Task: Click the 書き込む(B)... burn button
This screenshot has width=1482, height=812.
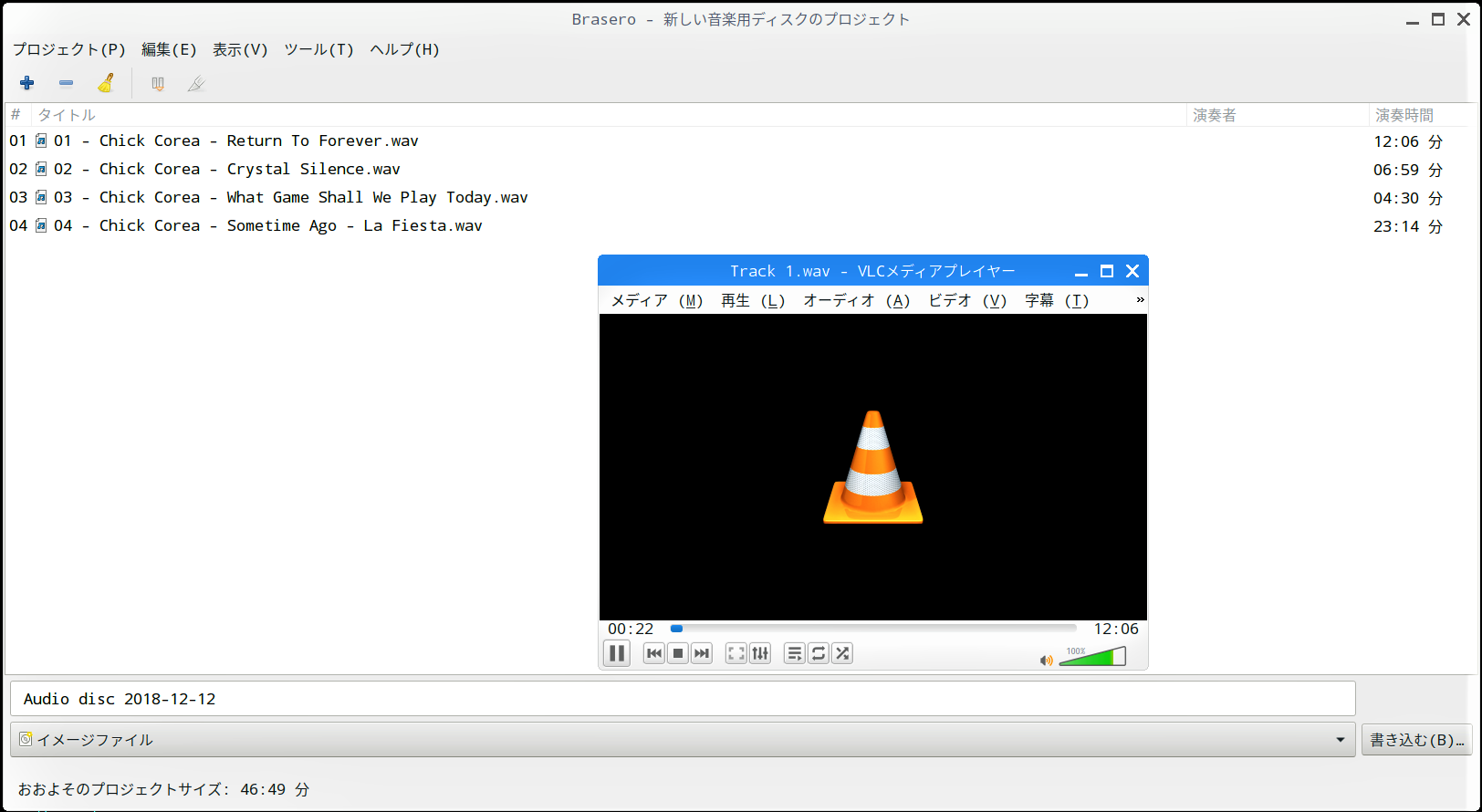Action: click(1417, 740)
